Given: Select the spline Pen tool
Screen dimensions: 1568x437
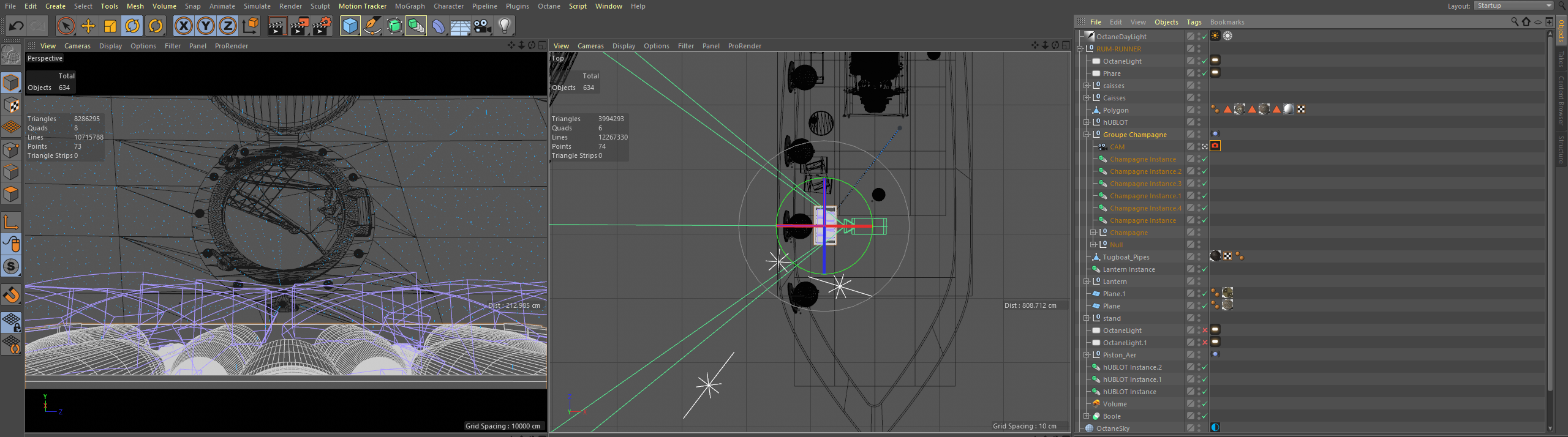Looking at the screenshot, I should [x=372, y=26].
